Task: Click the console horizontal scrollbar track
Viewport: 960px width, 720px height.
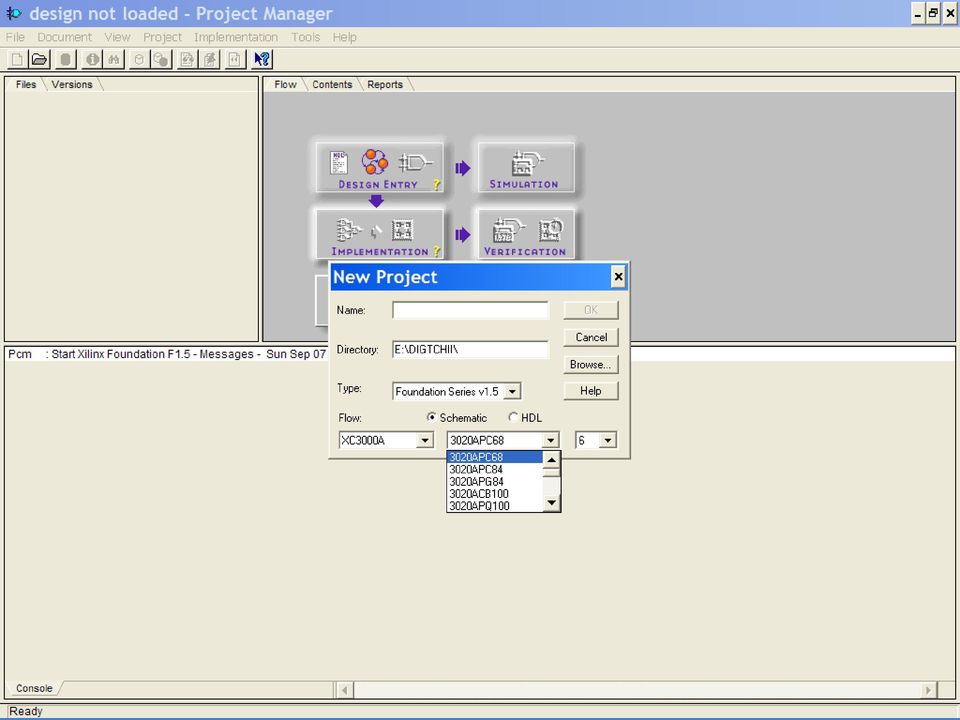Action: 637,690
